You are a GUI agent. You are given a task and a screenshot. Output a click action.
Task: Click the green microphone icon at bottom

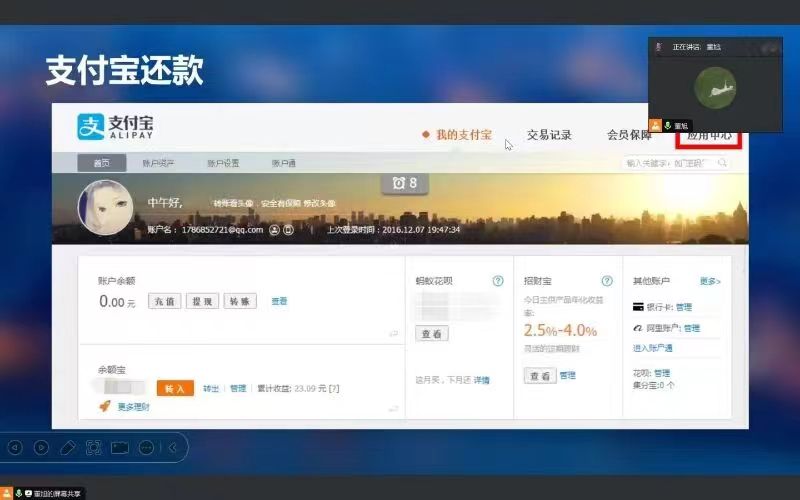pyautogui.click(x=18, y=493)
